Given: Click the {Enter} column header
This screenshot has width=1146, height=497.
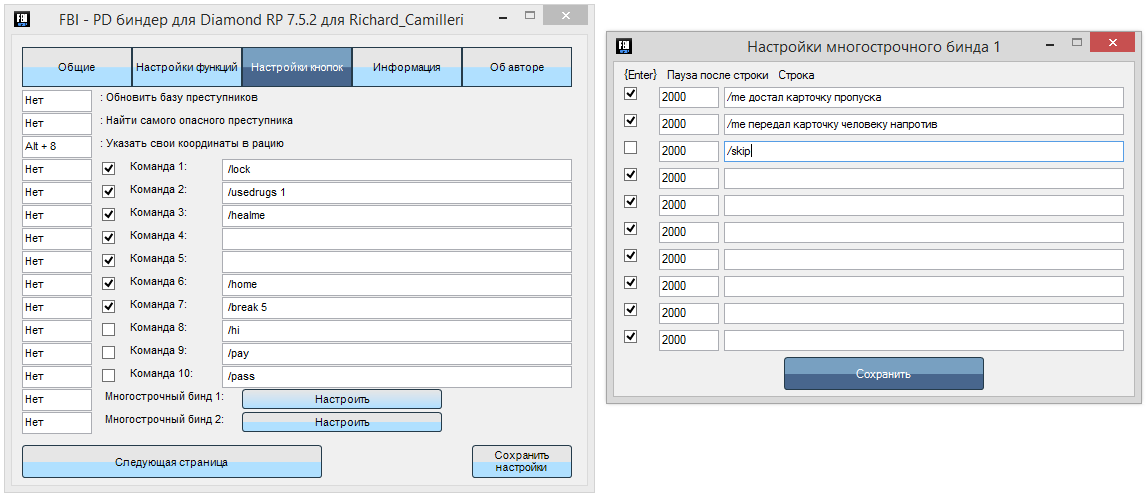Looking at the screenshot, I should [641, 75].
